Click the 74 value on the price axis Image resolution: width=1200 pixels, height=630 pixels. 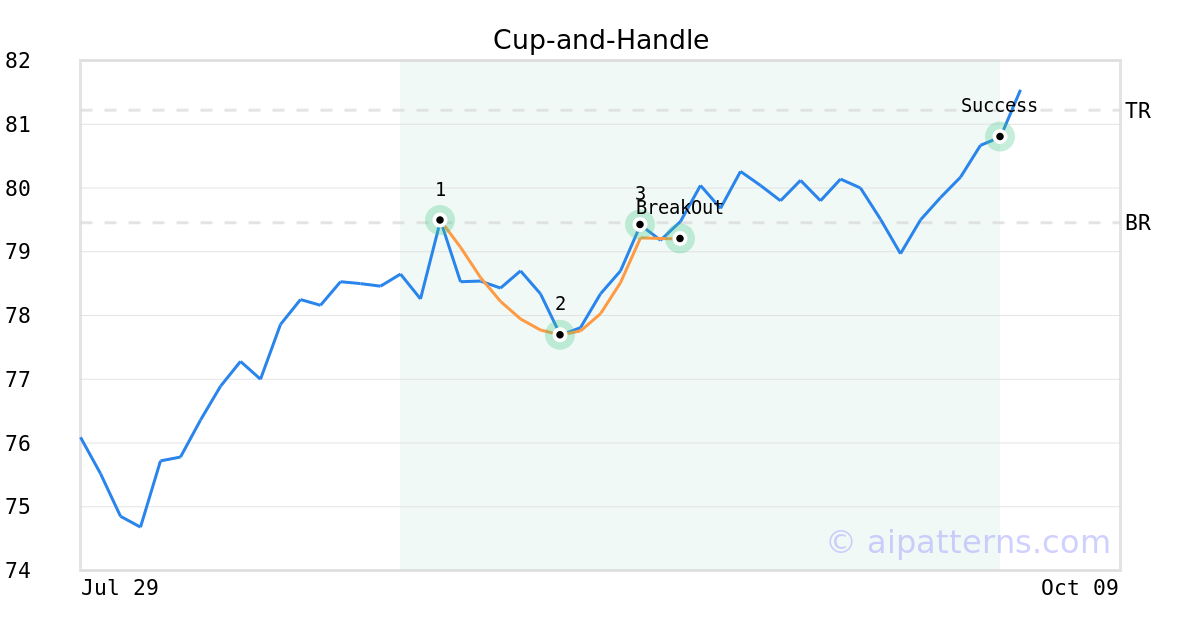(x=18, y=571)
